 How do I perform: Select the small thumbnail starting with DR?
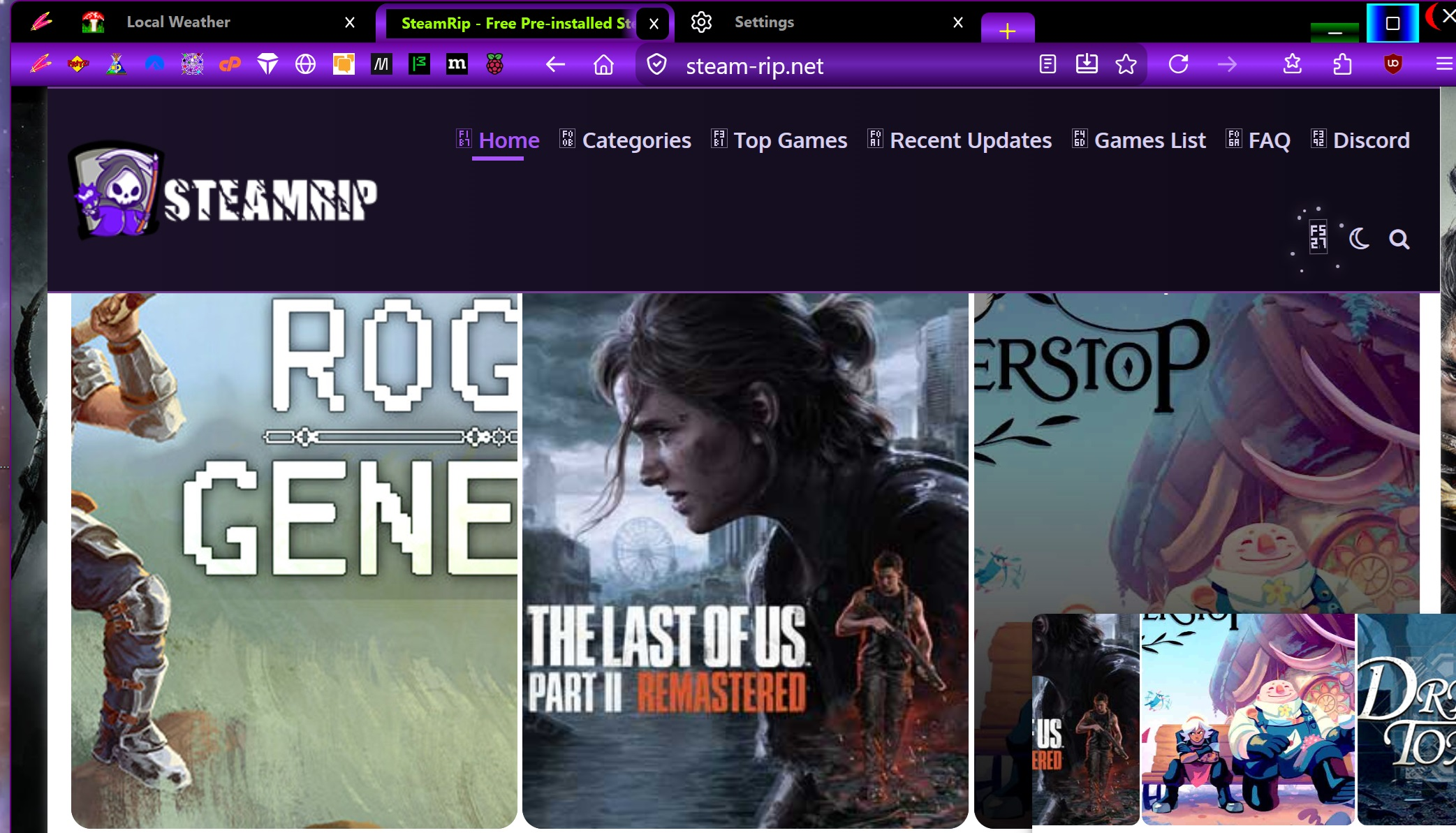[x=1406, y=719]
